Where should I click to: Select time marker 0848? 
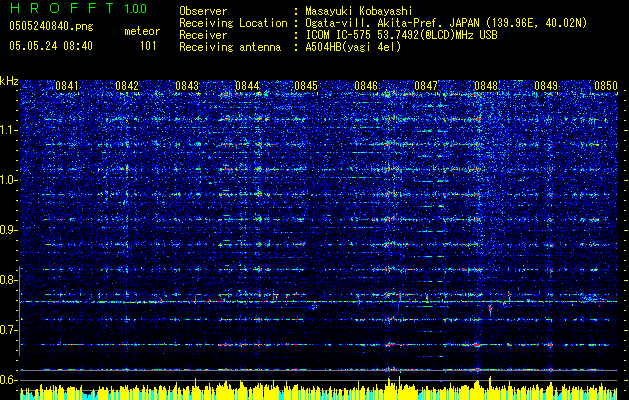pos(486,86)
